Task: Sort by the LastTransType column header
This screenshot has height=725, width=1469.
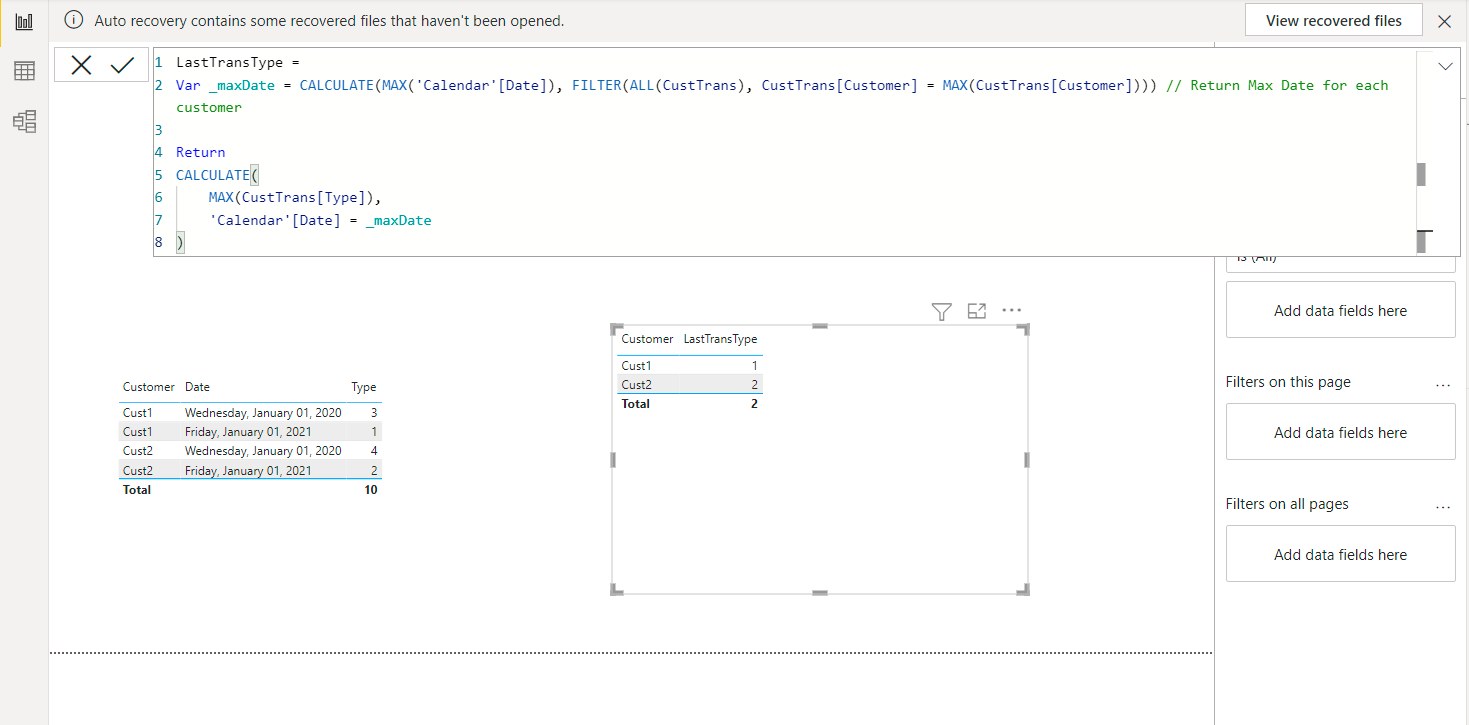Action: pos(720,339)
